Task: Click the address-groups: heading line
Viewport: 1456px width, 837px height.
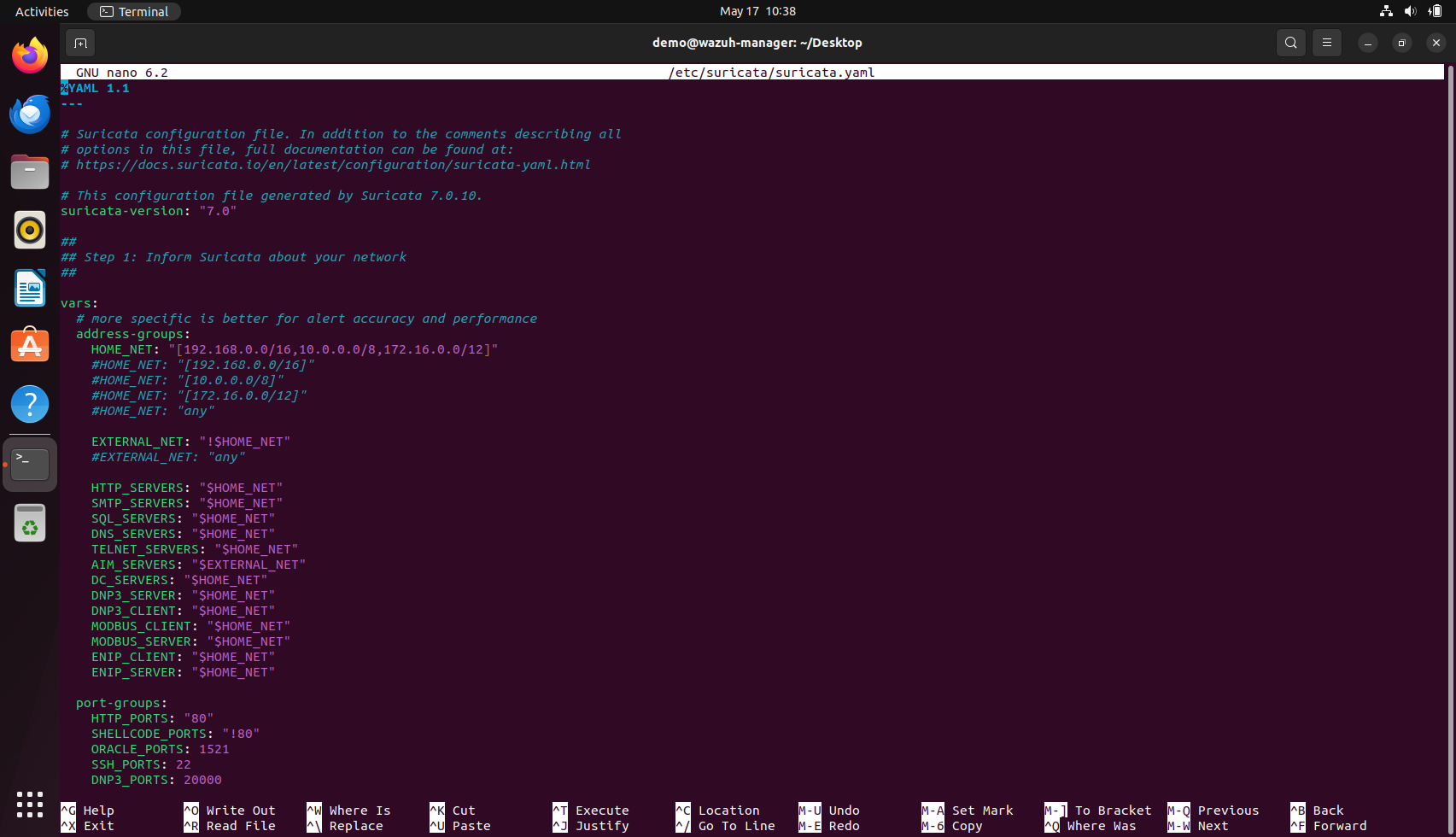Action: click(x=133, y=334)
